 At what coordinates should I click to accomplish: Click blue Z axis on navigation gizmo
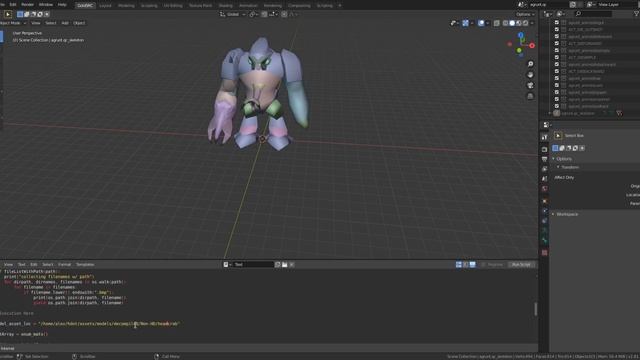click(x=520, y=36)
